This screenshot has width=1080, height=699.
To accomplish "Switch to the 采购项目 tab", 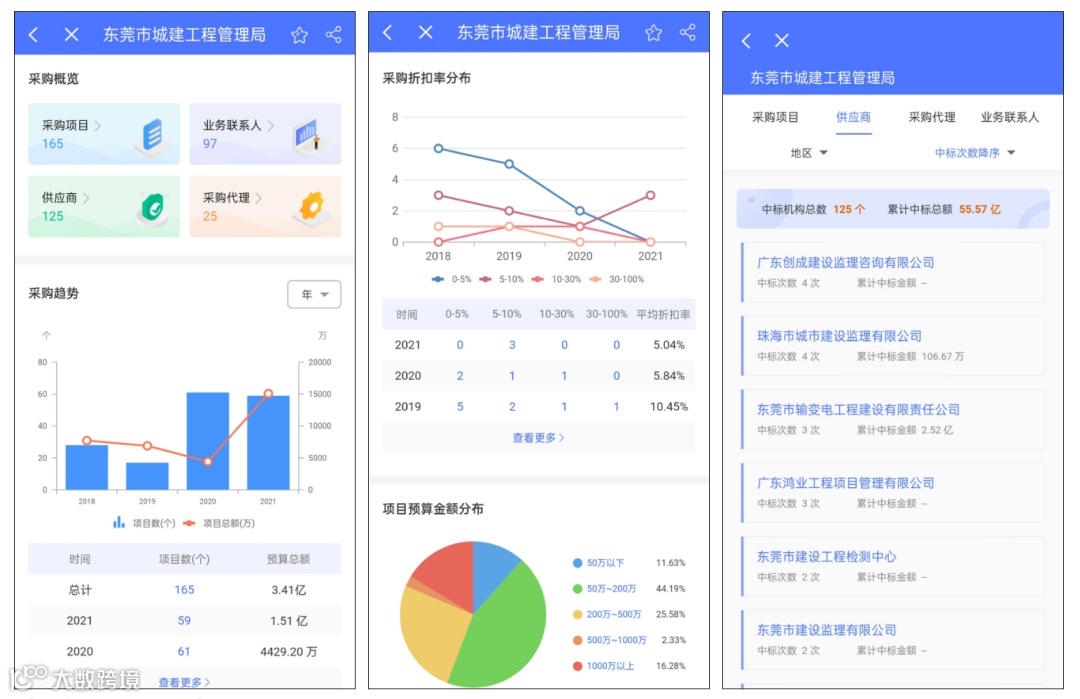I will [x=775, y=118].
